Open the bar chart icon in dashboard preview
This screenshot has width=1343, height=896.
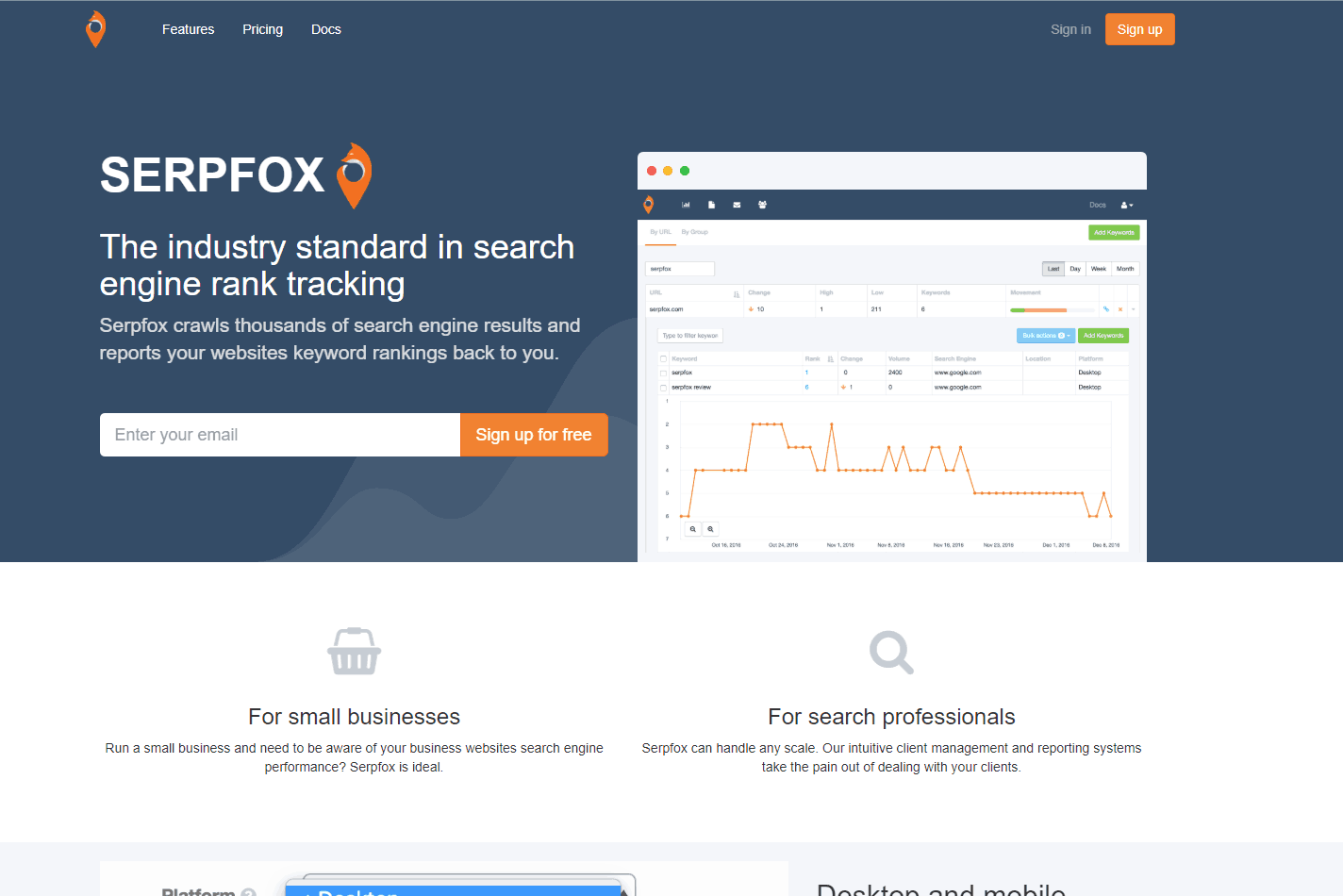coord(686,205)
